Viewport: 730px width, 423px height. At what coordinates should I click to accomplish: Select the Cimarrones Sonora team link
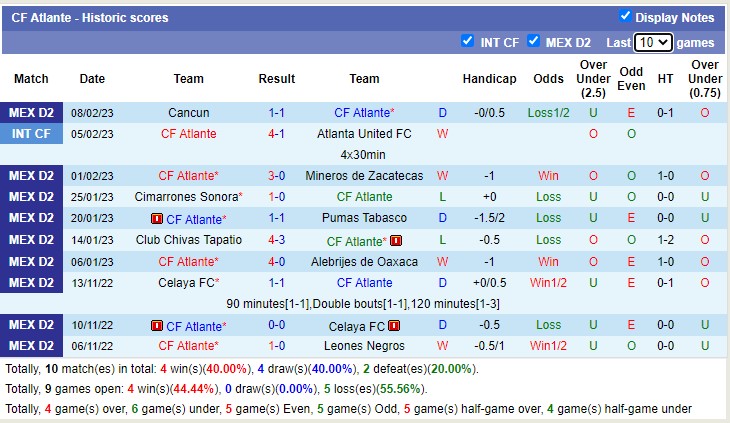pyautogui.click(x=188, y=197)
